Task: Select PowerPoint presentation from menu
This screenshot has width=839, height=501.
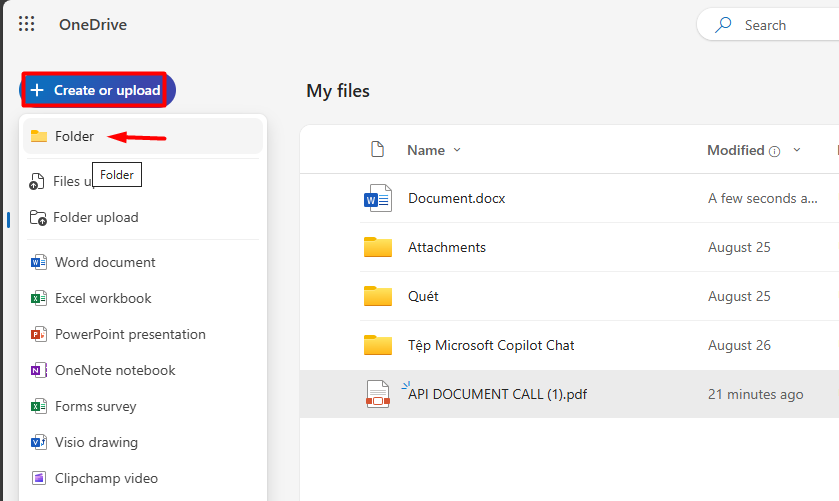Action: point(130,334)
